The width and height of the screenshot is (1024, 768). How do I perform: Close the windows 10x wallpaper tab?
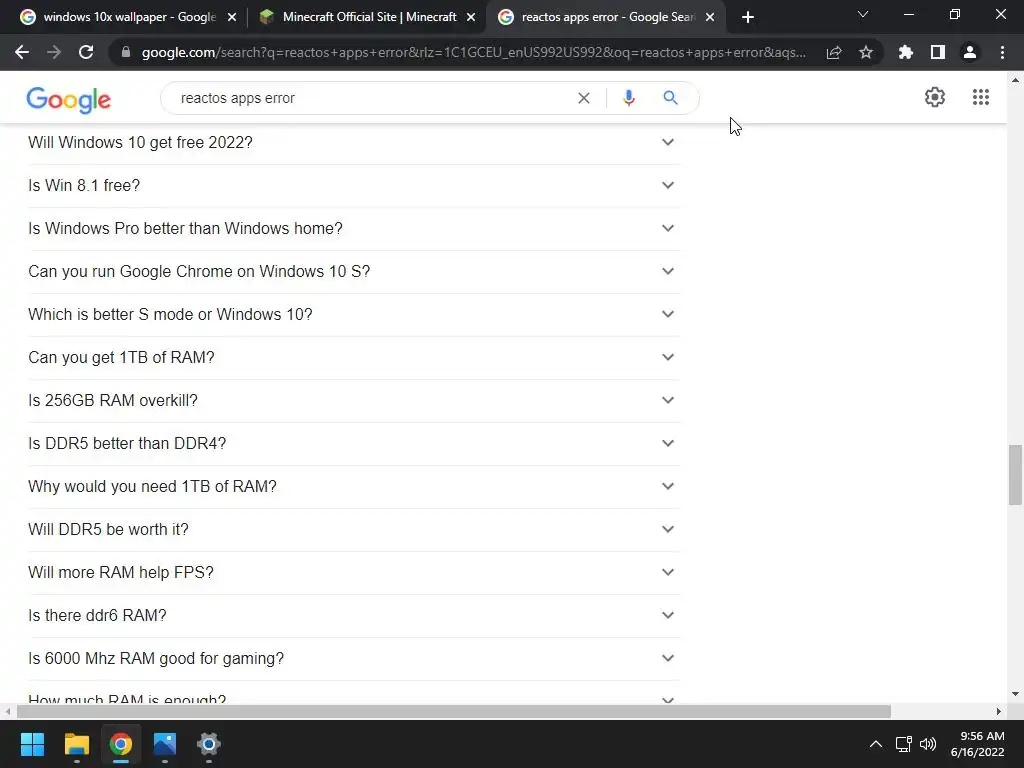(232, 18)
